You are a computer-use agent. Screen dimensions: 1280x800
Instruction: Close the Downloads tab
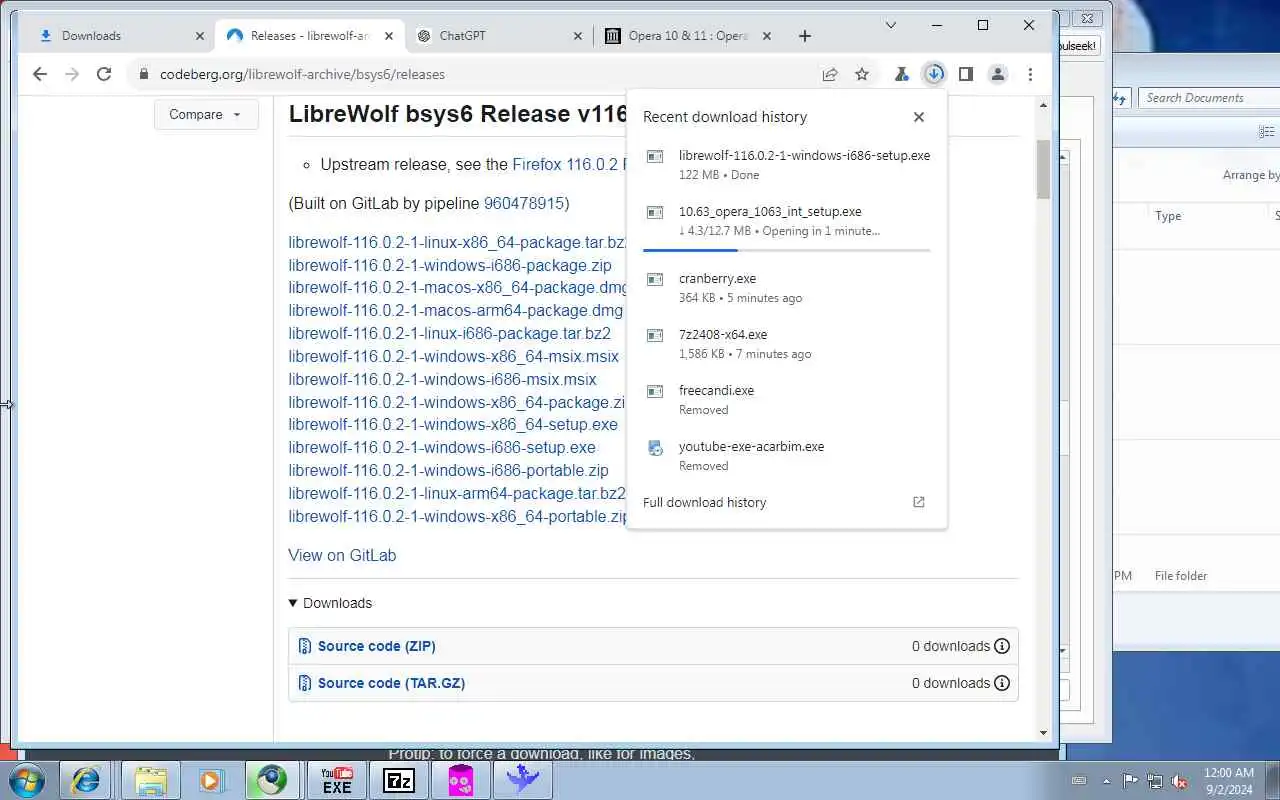pos(200,36)
